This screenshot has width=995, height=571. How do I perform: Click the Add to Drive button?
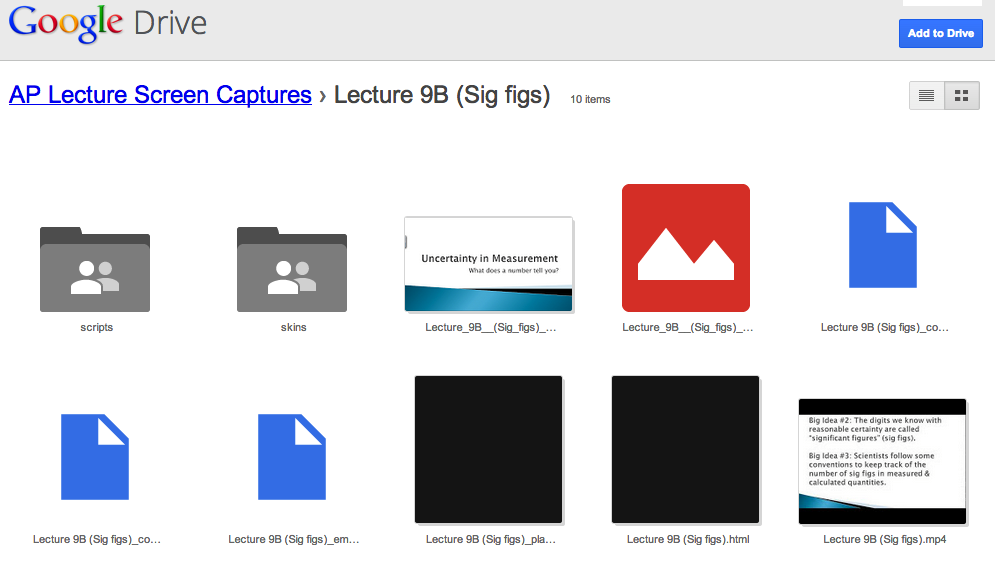coord(940,34)
